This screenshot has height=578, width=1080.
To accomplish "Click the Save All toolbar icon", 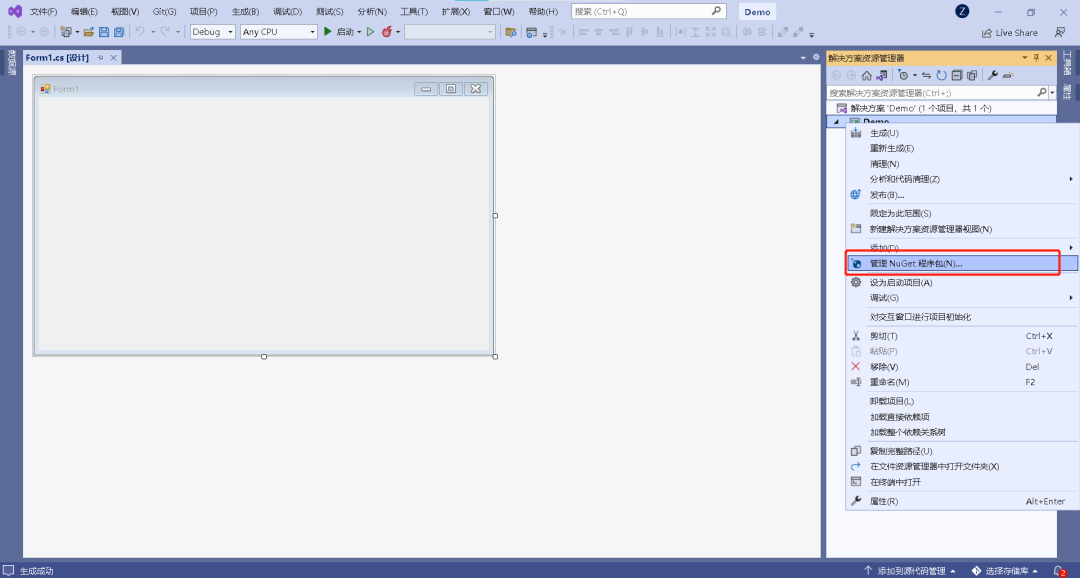I will 118,32.
